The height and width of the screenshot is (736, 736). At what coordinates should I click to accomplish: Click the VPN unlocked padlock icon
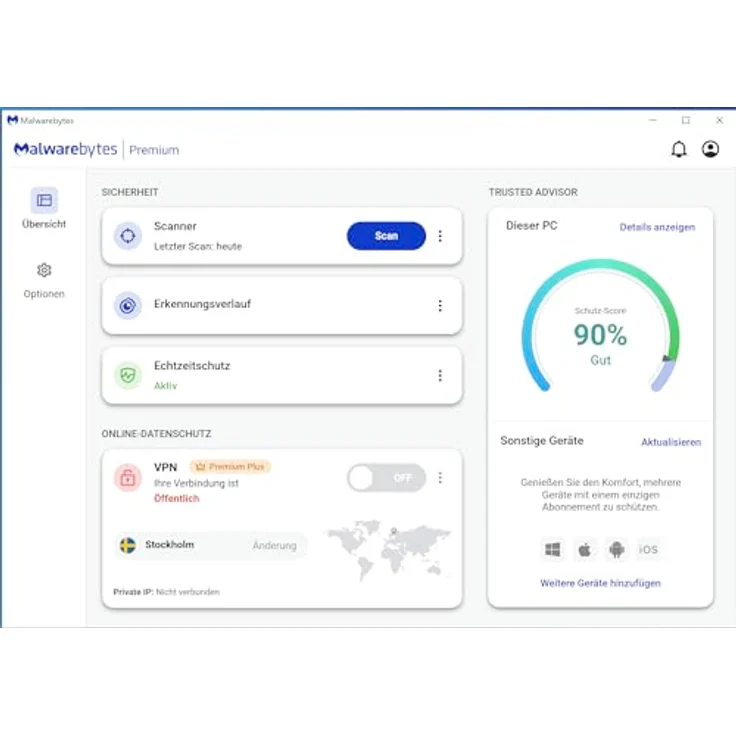click(x=128, y=477)
